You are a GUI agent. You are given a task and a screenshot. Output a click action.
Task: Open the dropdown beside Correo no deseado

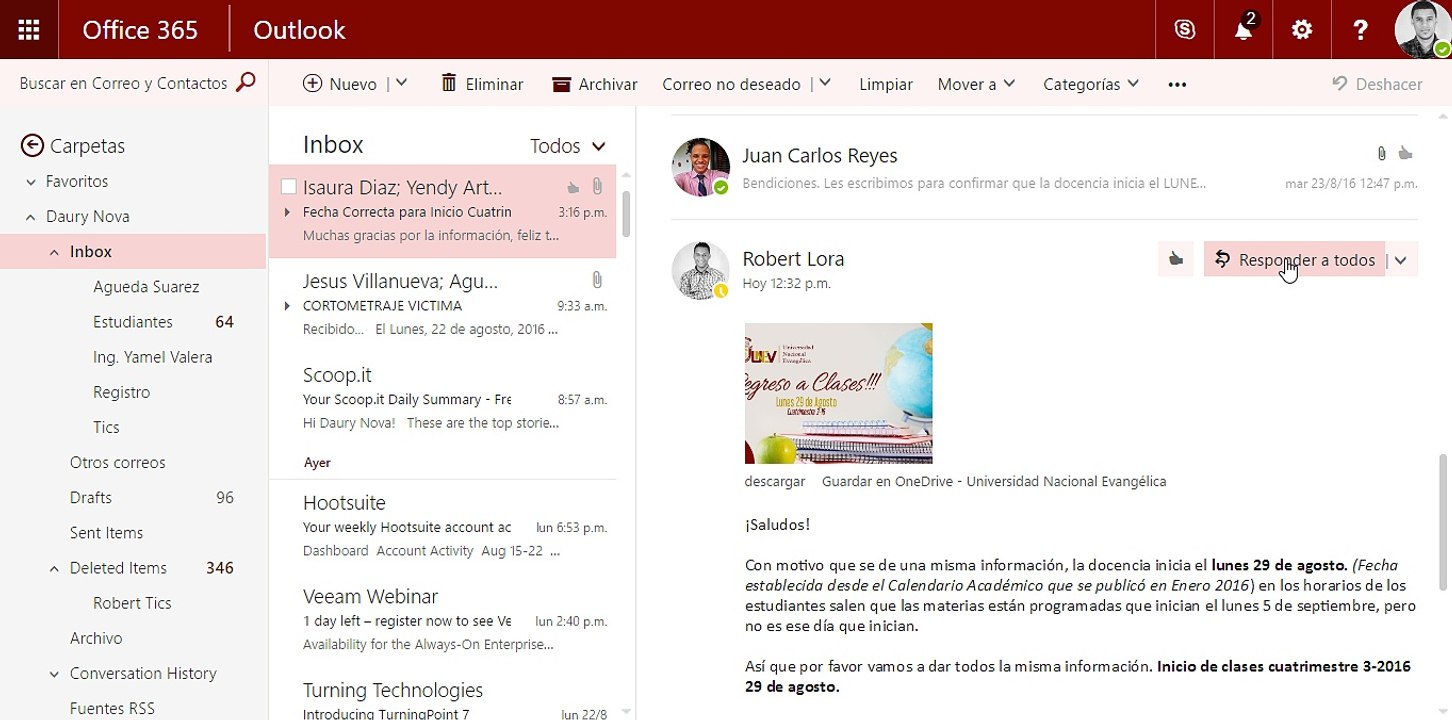coord(825,83)
